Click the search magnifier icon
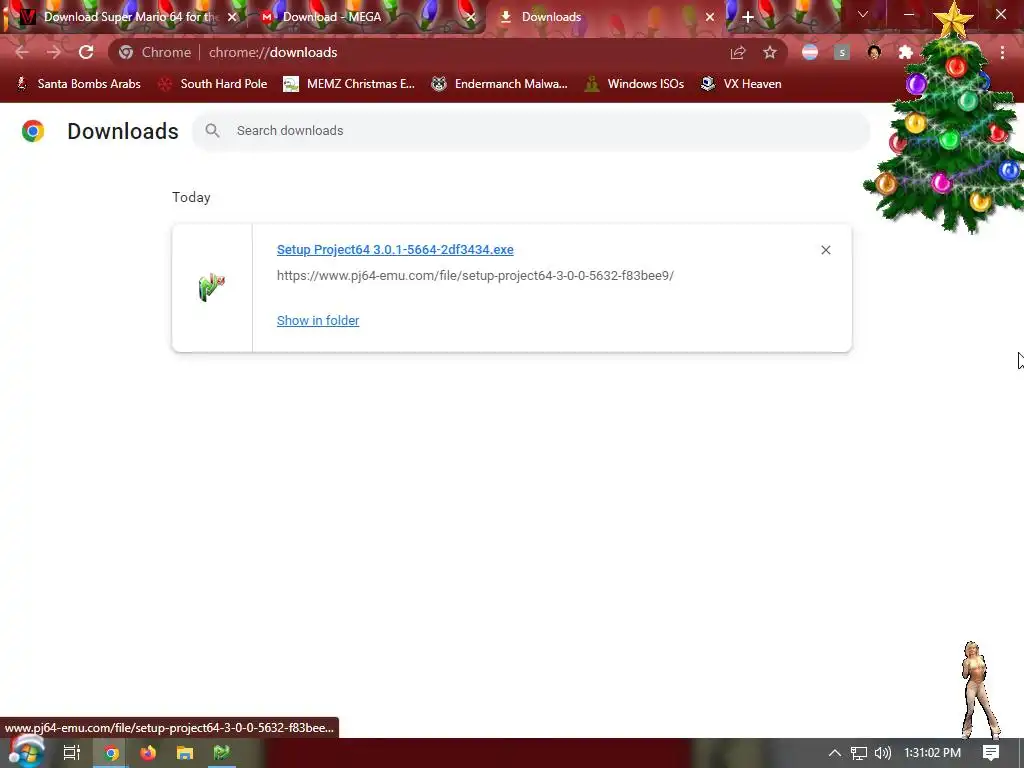Image resolution: width=1024 pixels, height=768 pixels. pyautogui.click(x=212, y=131)
